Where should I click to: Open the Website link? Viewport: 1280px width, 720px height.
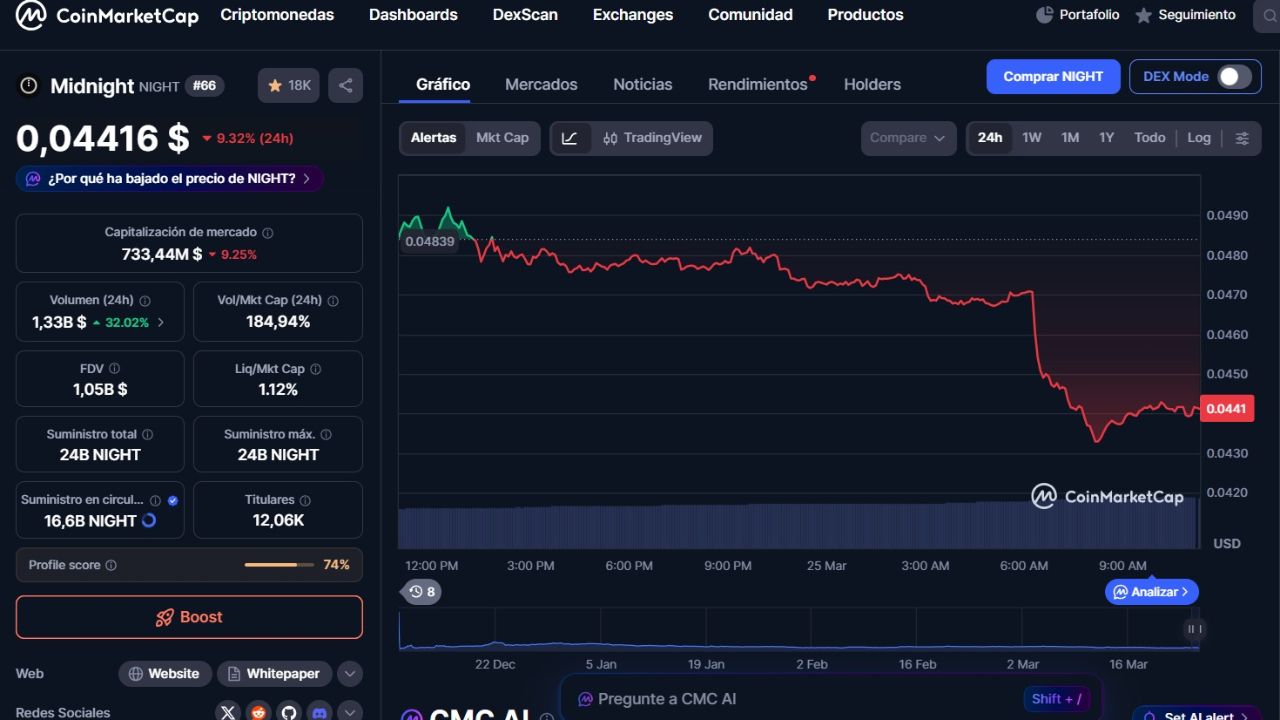coord(165,674)
